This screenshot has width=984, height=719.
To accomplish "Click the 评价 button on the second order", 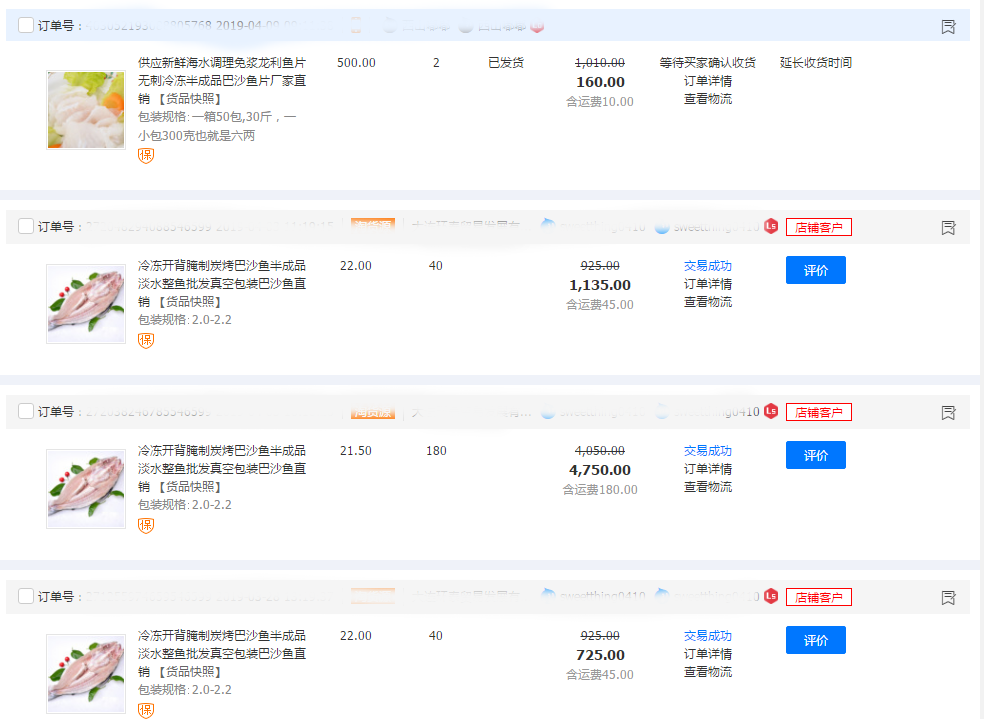I will tap(815, 269).
